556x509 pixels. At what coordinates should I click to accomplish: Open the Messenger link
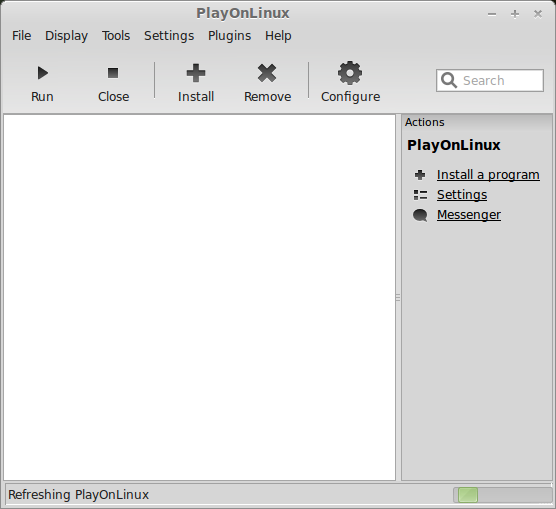(x=469, y=215)
